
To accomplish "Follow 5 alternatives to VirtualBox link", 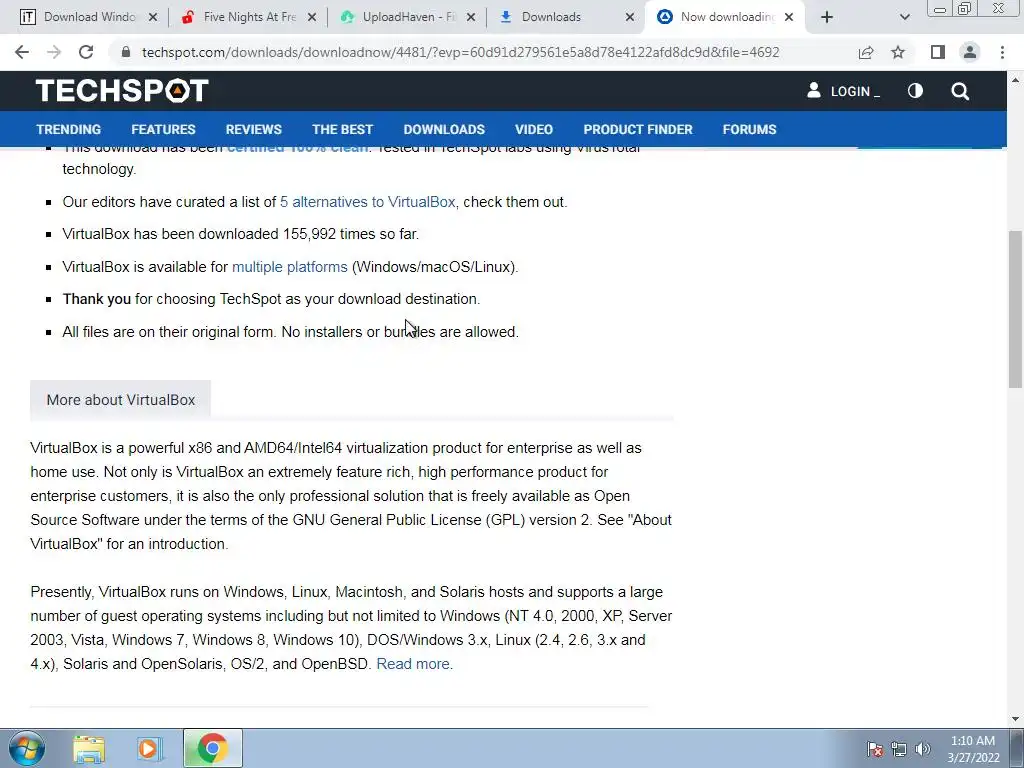I will [368, 202].
